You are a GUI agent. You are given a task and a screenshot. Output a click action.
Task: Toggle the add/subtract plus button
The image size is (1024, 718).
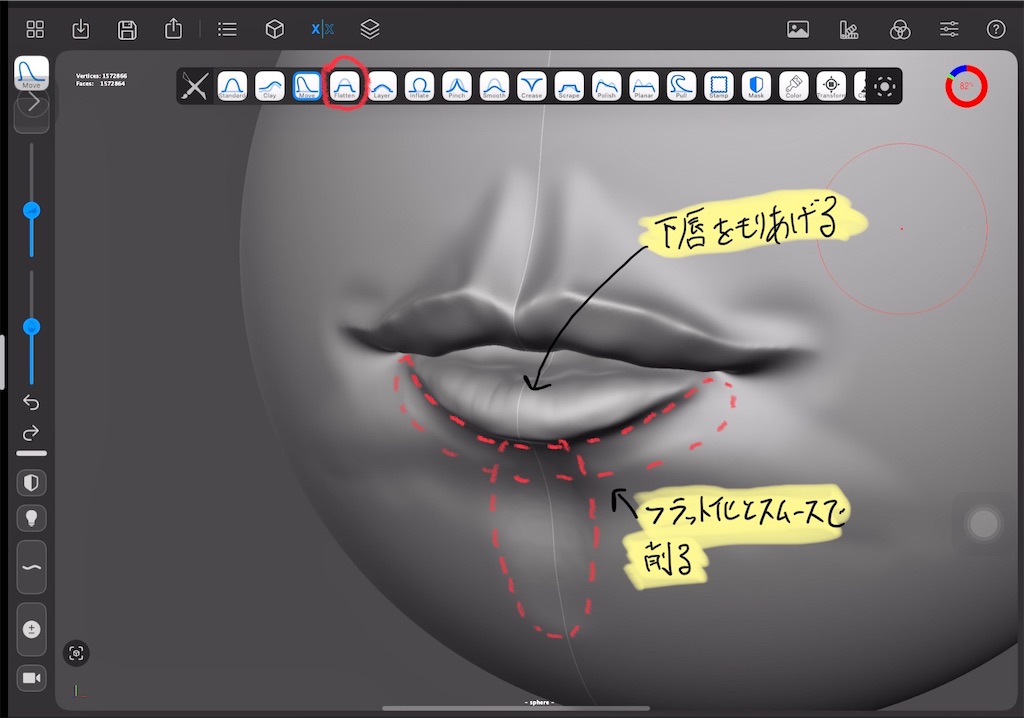point(31,629)
